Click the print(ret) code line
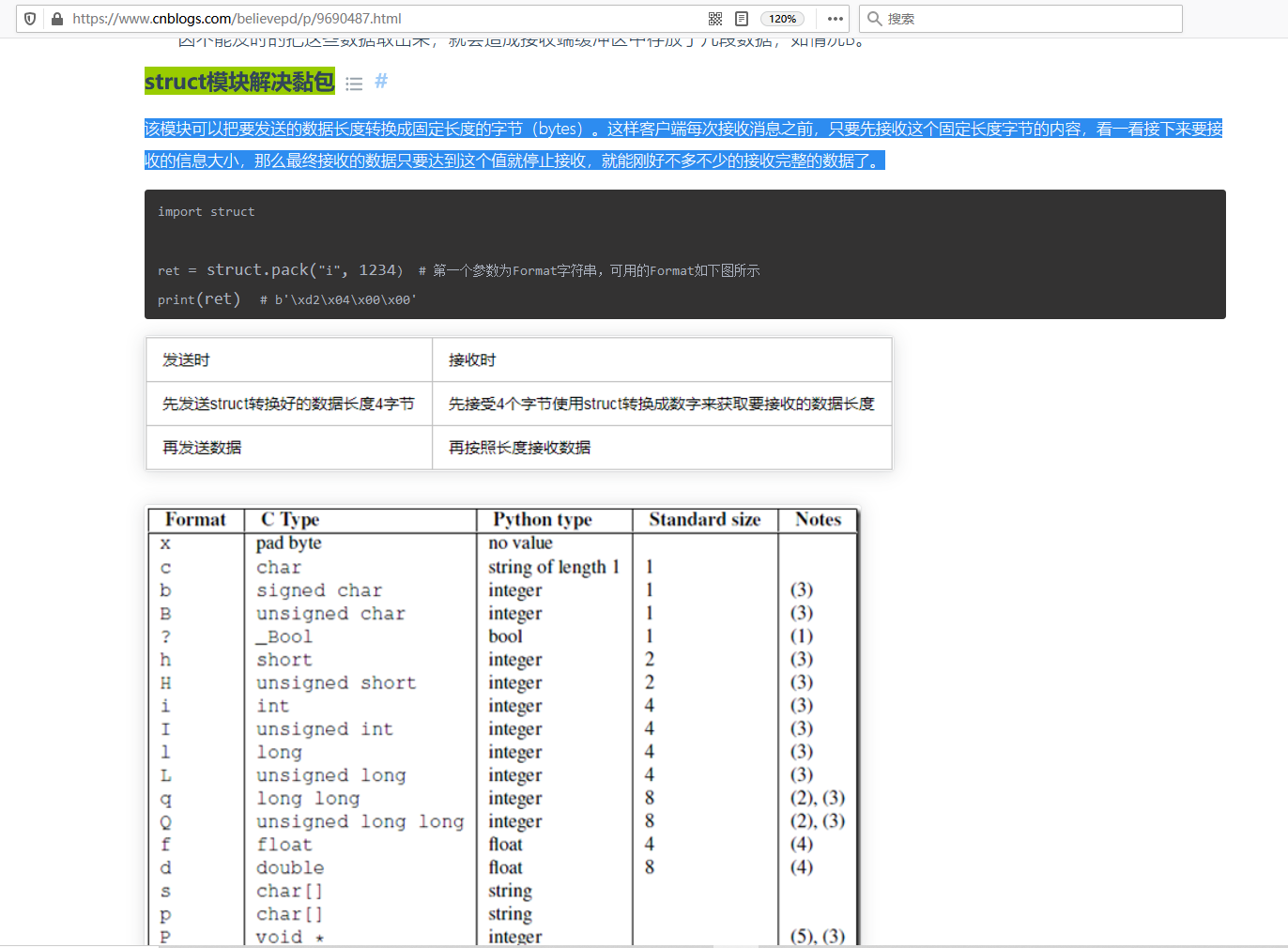Screen dimensions: 1288x948 coord(287,299)
